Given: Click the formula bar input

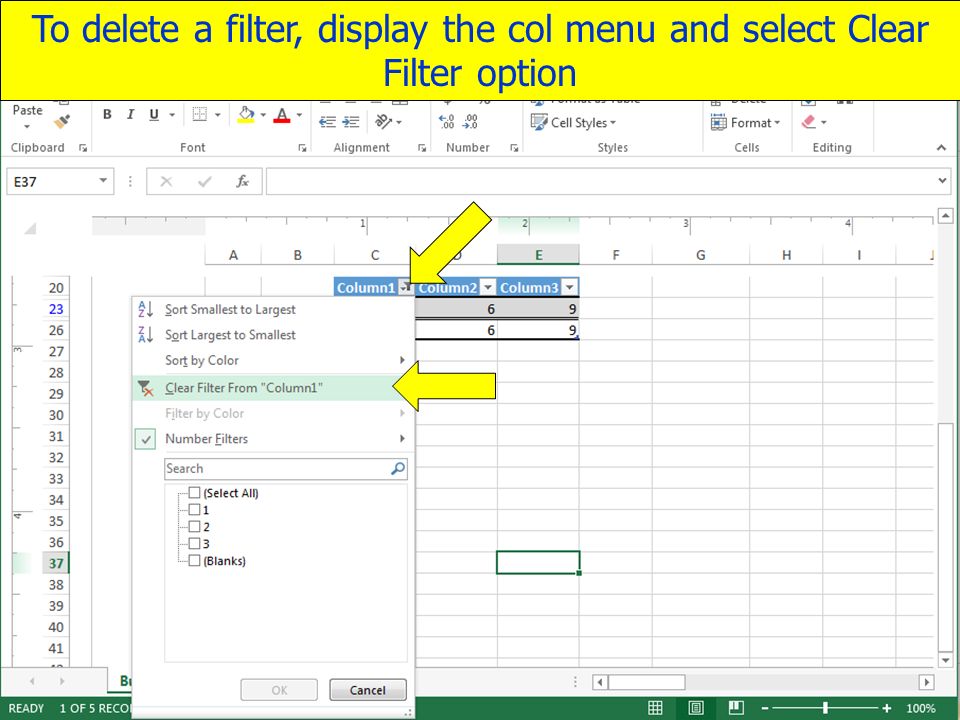Looking at the screenshot, I should click(602, 181).
